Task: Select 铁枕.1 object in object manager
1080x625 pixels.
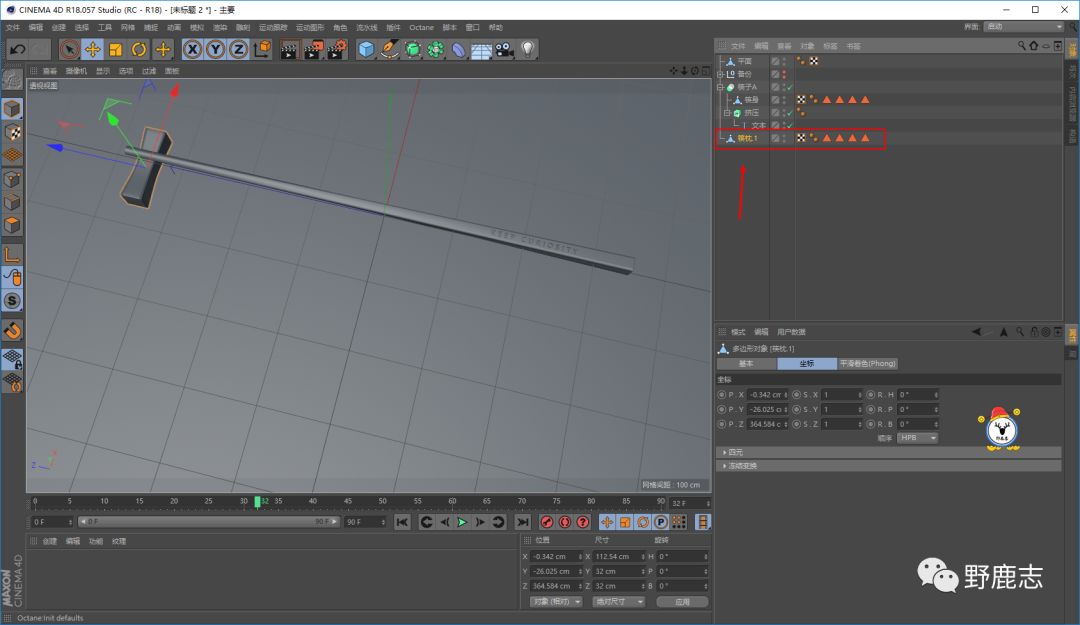Action: pyautogui.click(x=748, y=138)
